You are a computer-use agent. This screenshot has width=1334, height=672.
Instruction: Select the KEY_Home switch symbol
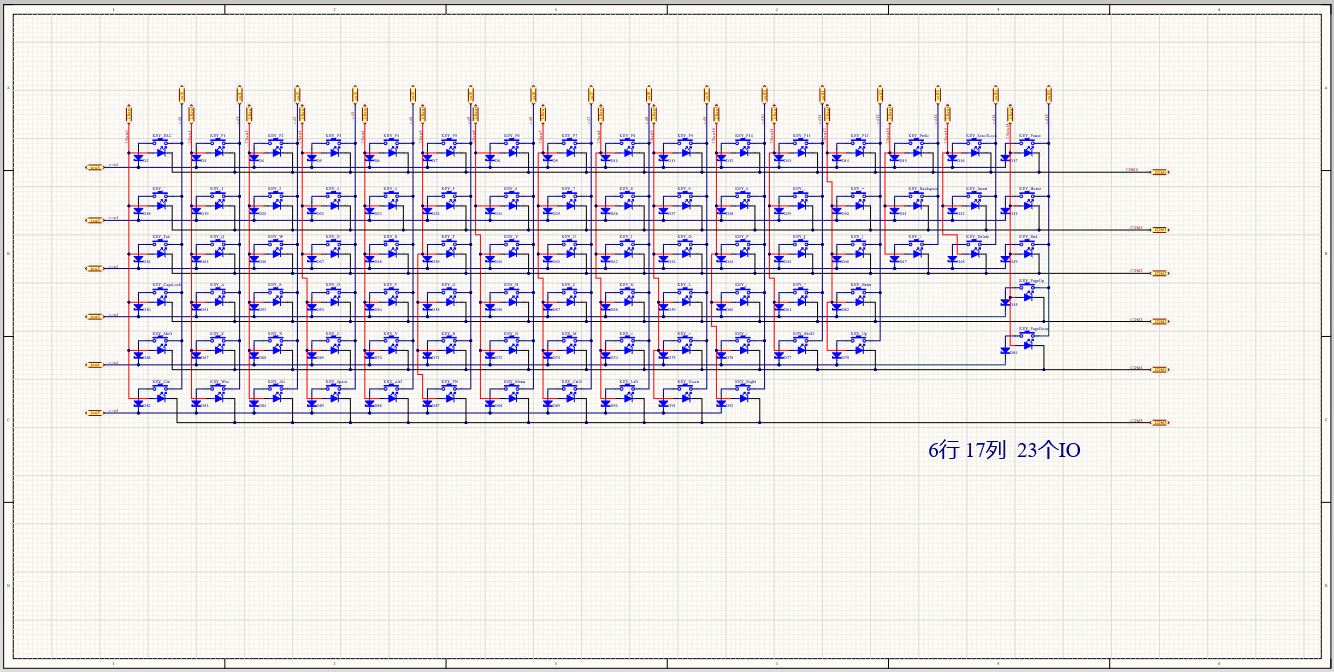[1028, 195]
